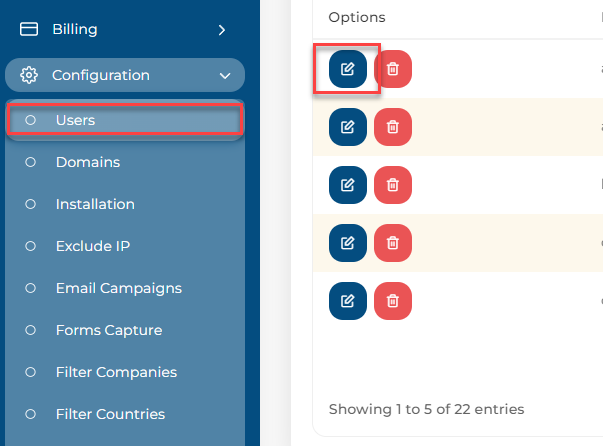Click the Configuration gear icon
The image size is (603, 446).
[x=29, y=75]
